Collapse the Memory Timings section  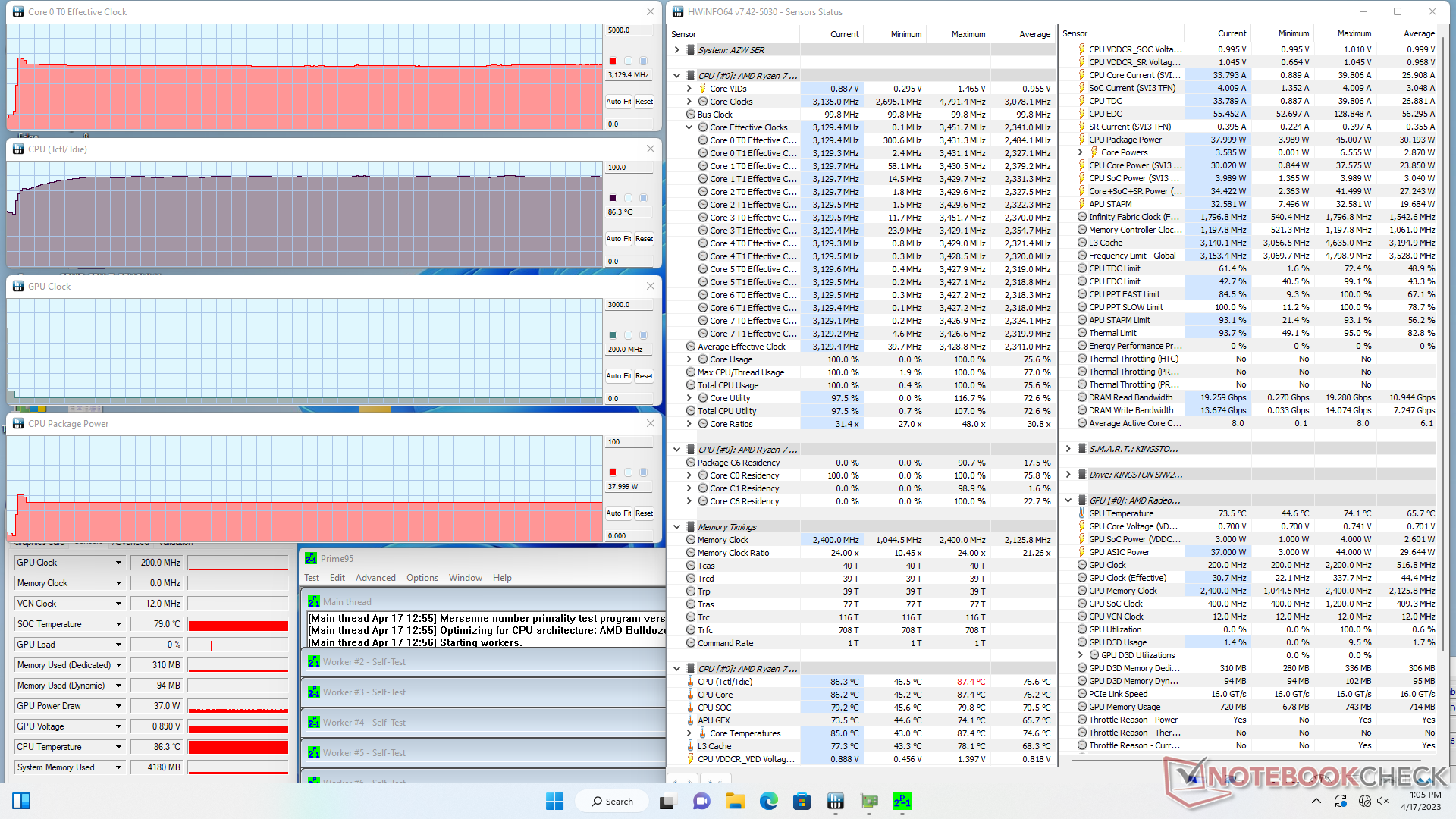(677, 527)
